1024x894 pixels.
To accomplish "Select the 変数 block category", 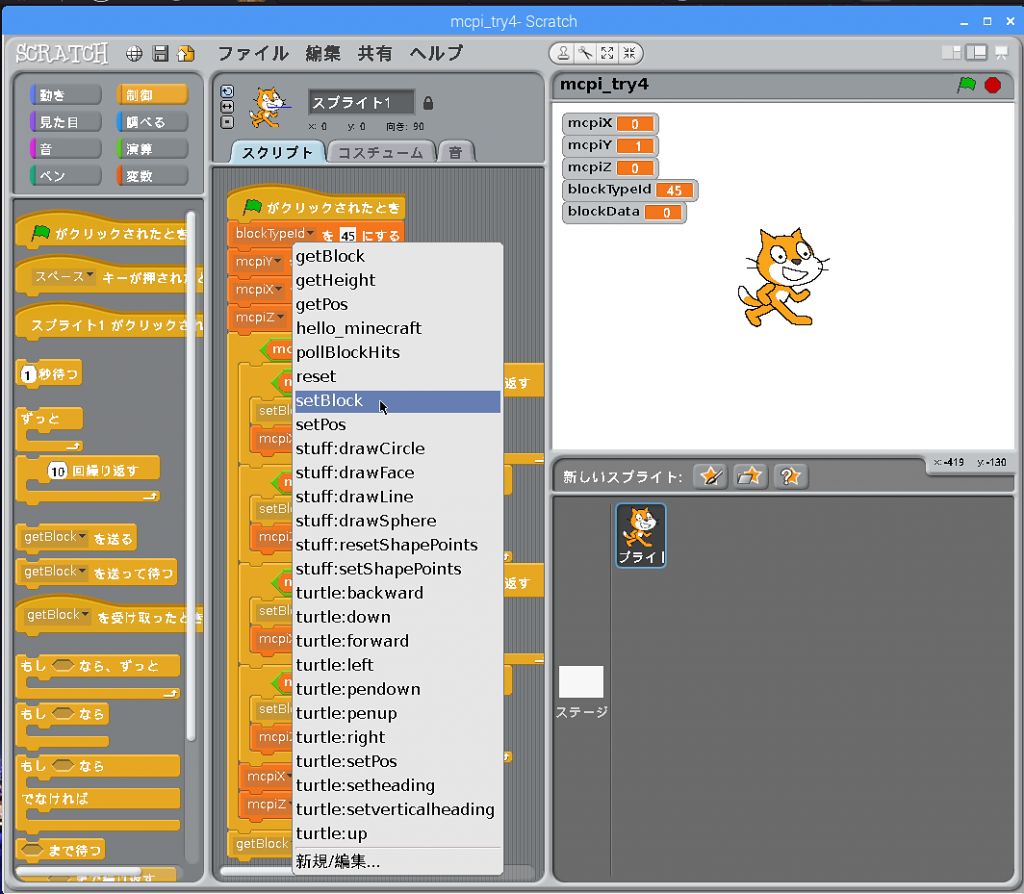I will (x=152, y=176).
